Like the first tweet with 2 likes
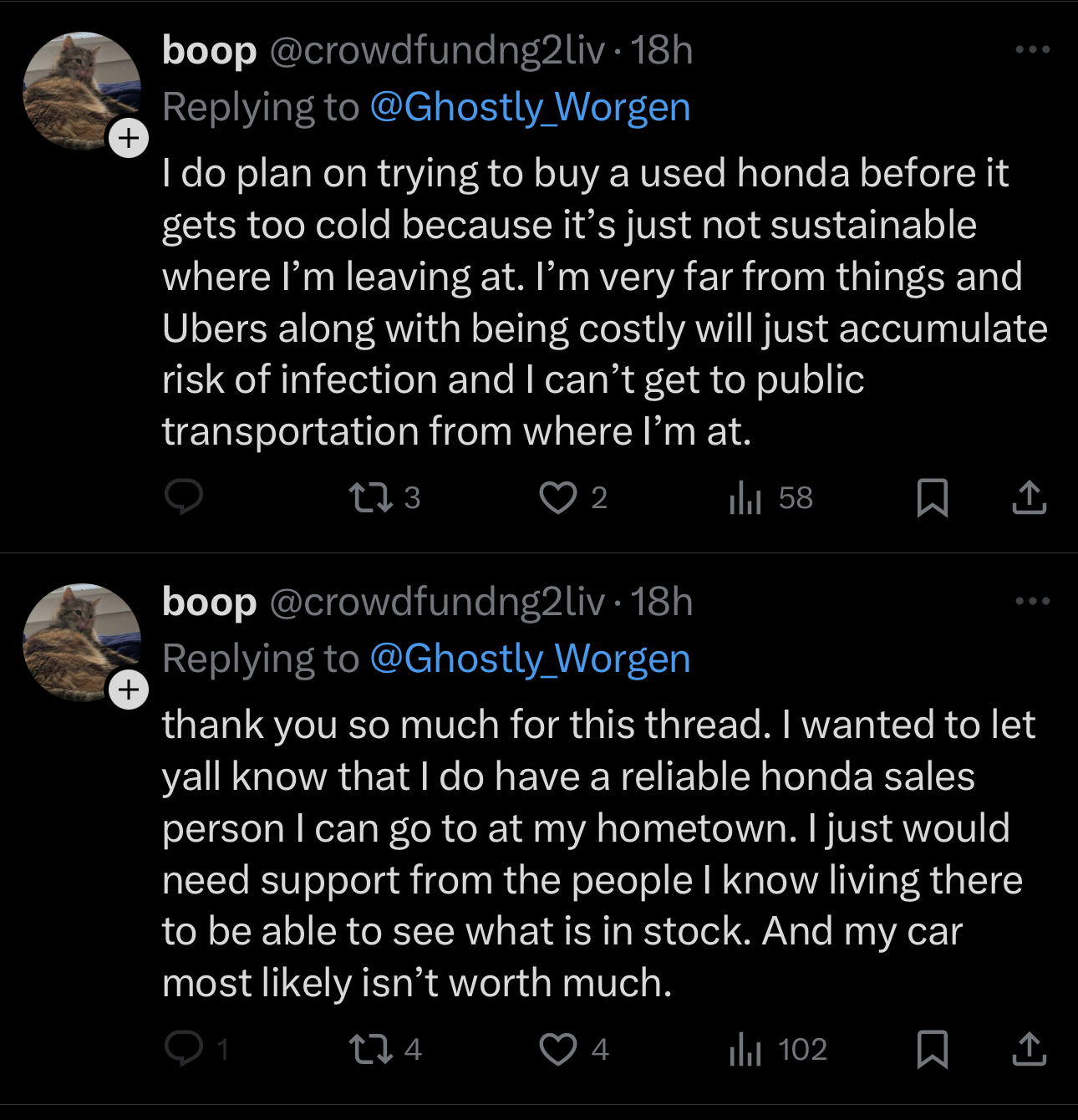The width and height of the screenshot is (1078, 1120). 573,497
